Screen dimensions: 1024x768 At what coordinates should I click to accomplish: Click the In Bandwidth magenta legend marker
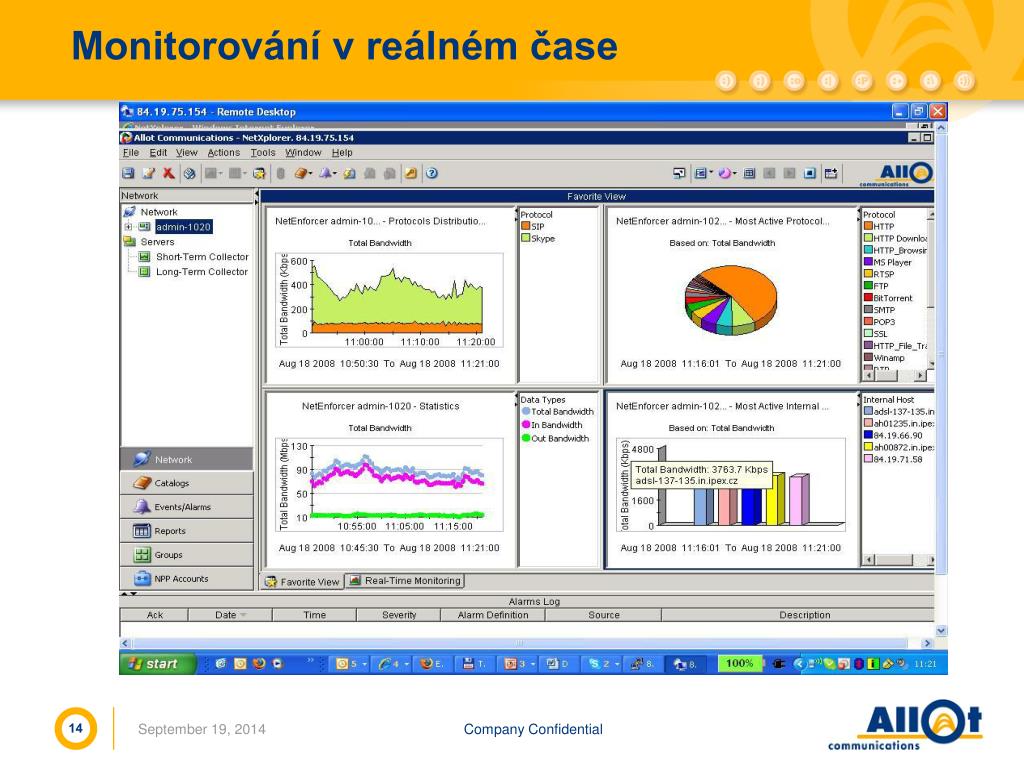tap(526, 424)
